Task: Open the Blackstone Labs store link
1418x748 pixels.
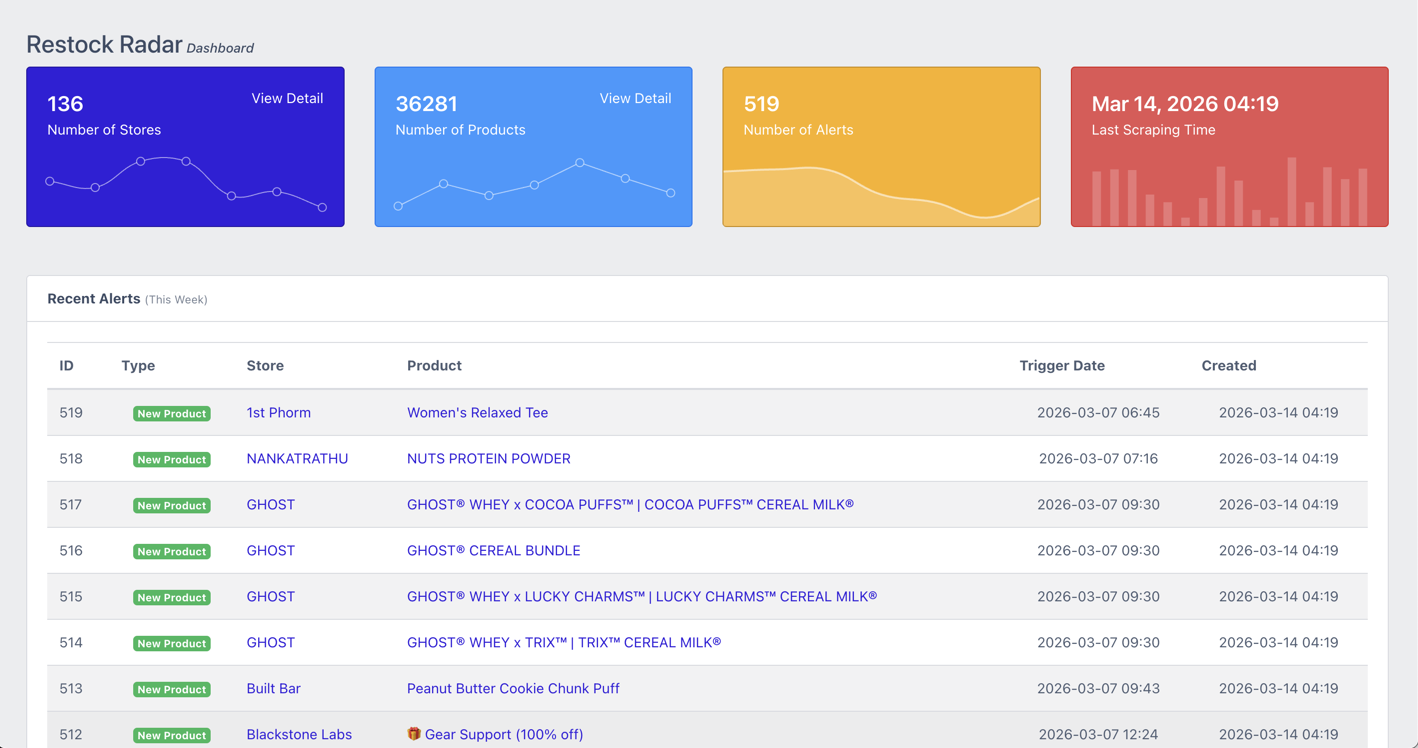Action: 299,734
